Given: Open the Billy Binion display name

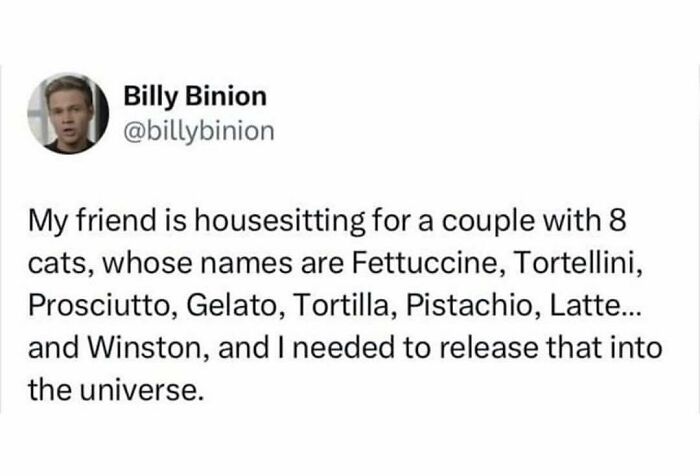Looking at the screenshot, I should click(194, 96).
